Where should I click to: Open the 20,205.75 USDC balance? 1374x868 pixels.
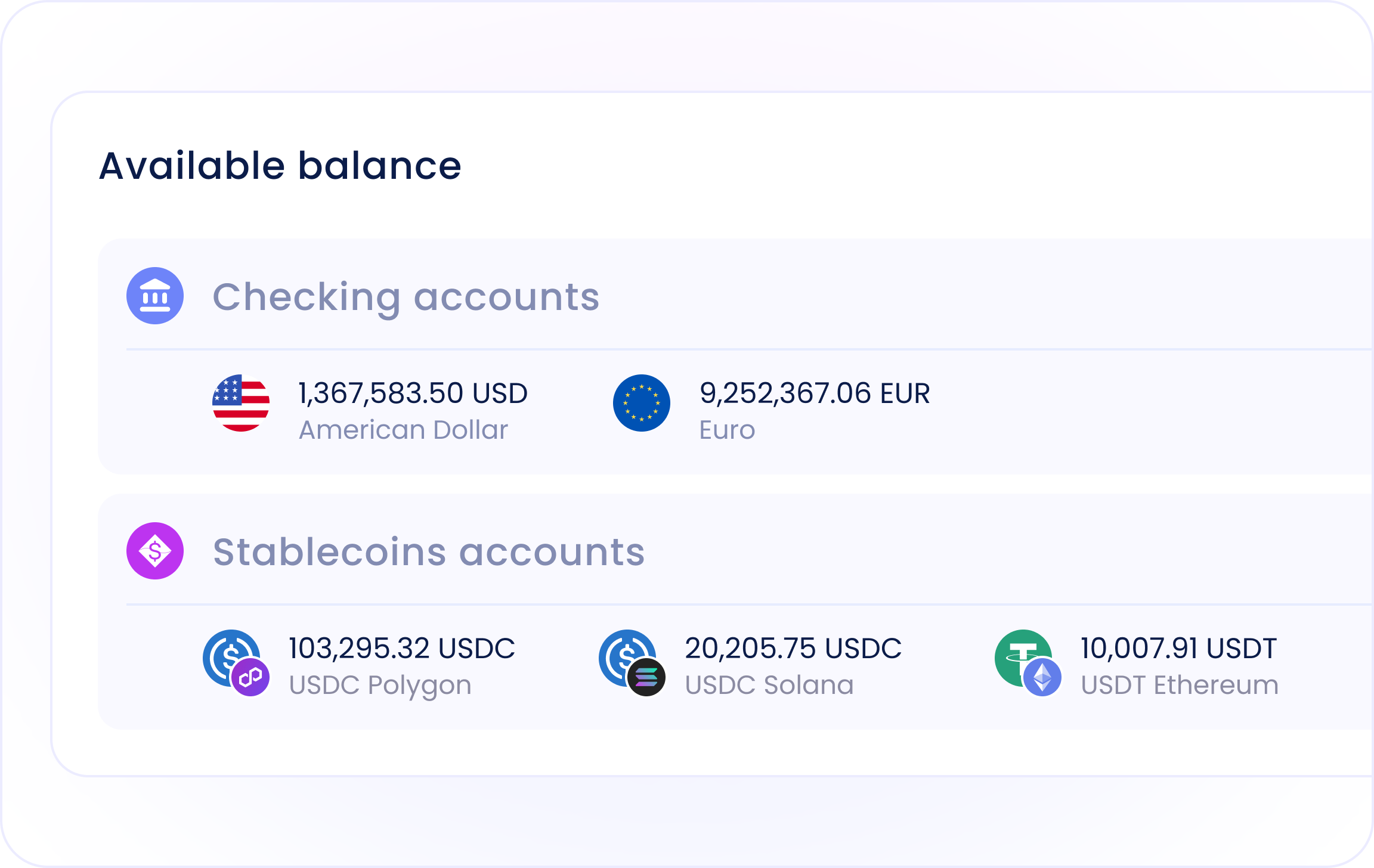793,649
